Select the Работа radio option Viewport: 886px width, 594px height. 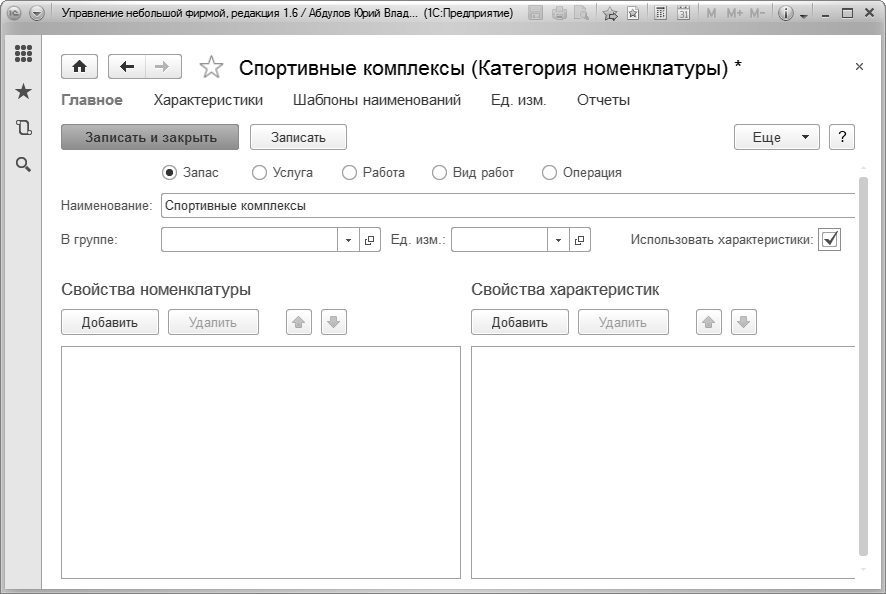pyautogui.click(x=373, y=172)
